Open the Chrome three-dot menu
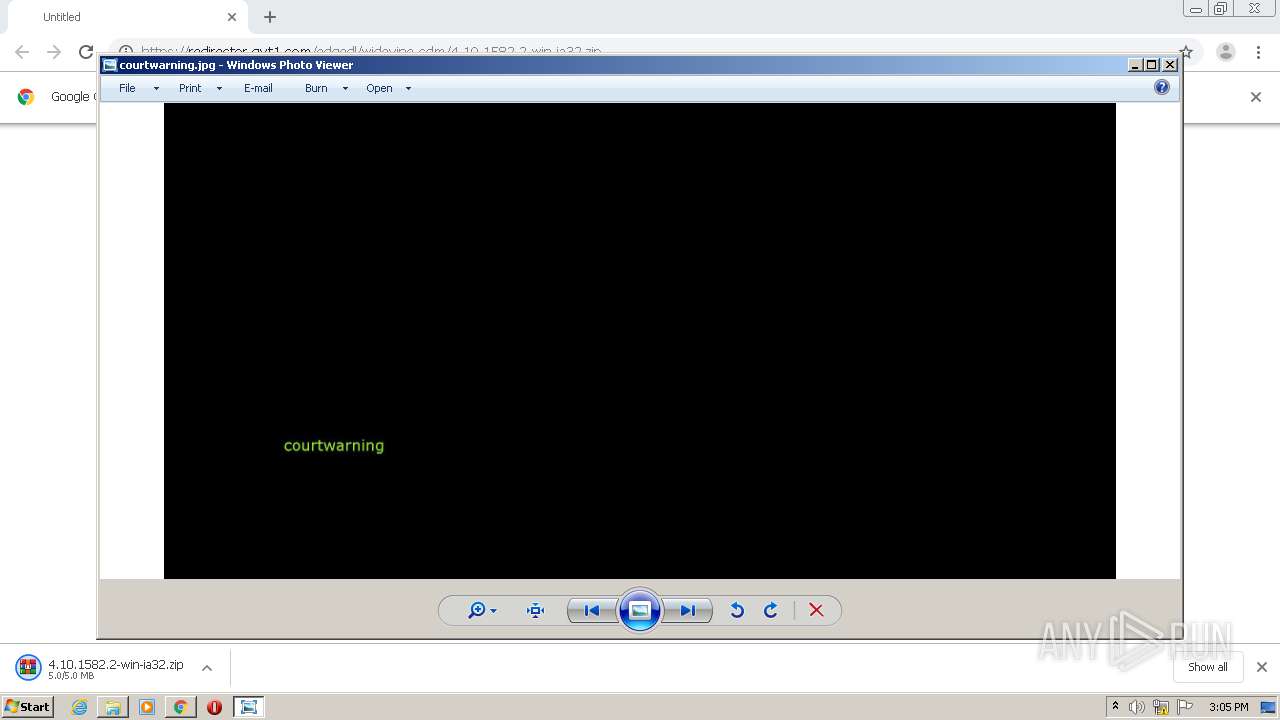This screenshot has width=1280, height=720. pos(1259,52)
